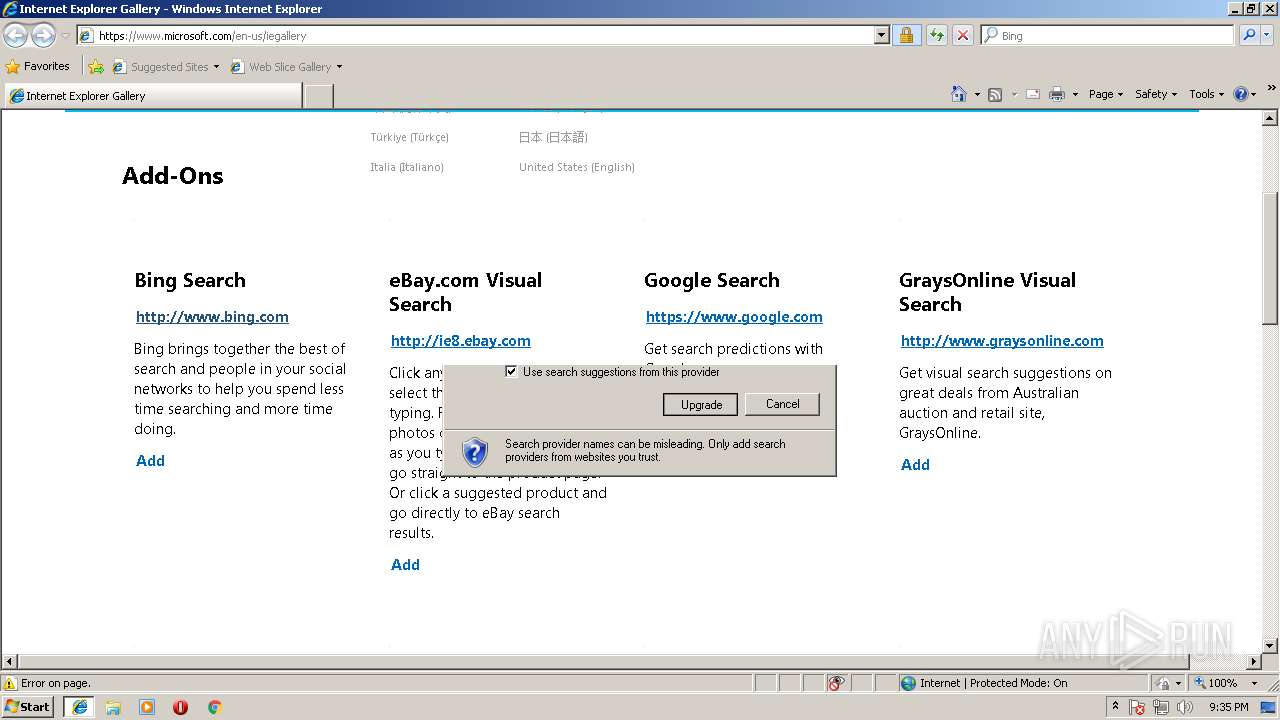The height and width of the screenshot is (720, 1280).
Task: Open the Safety menu
Action: tap(1156, 94)
